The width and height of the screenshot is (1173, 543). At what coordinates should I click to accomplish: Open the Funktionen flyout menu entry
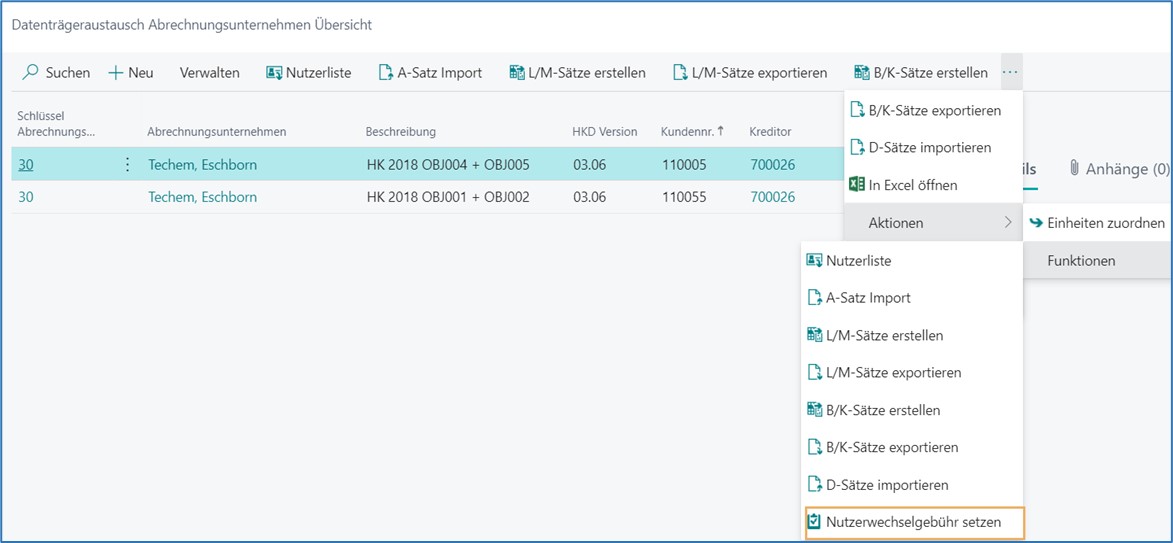pyautogui.click(x=1081, y=261)
